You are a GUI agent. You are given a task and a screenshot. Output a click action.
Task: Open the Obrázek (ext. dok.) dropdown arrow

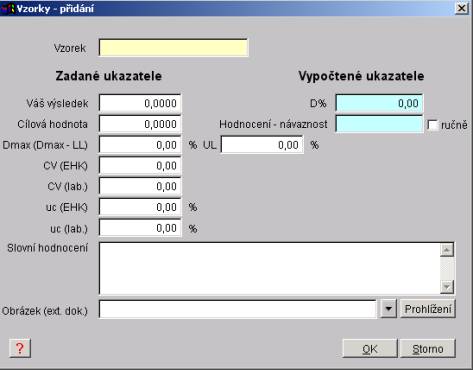[388, 309]
